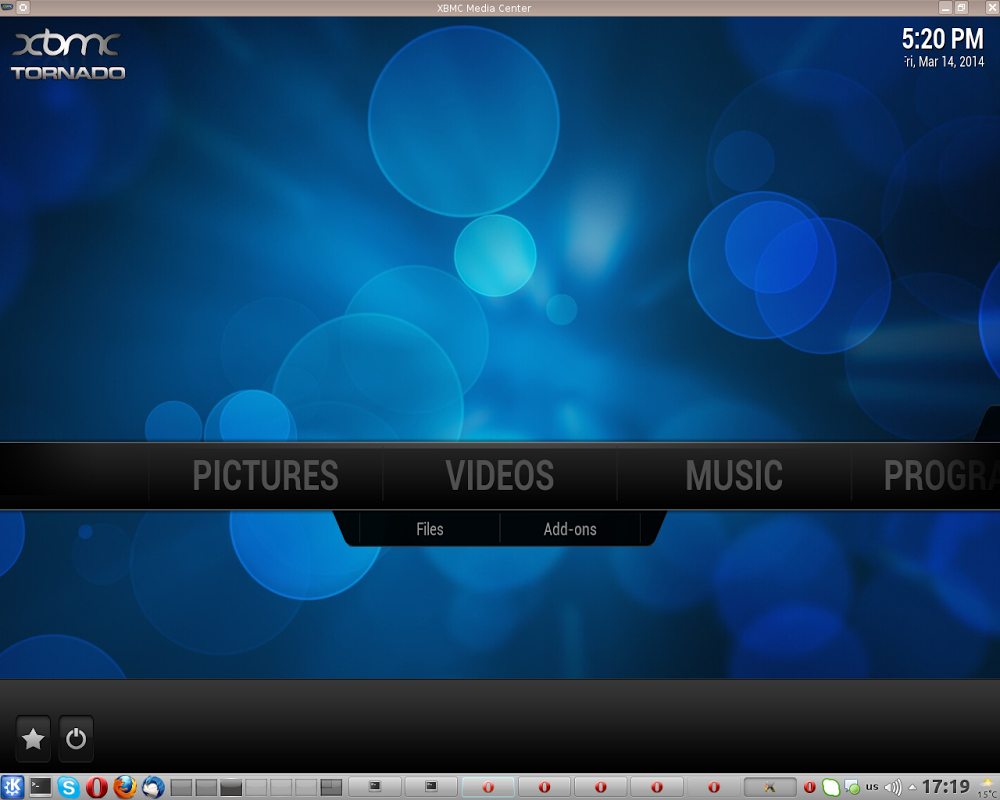
Task: Open the chat tray icon with green dot
Action: [852, 787]
